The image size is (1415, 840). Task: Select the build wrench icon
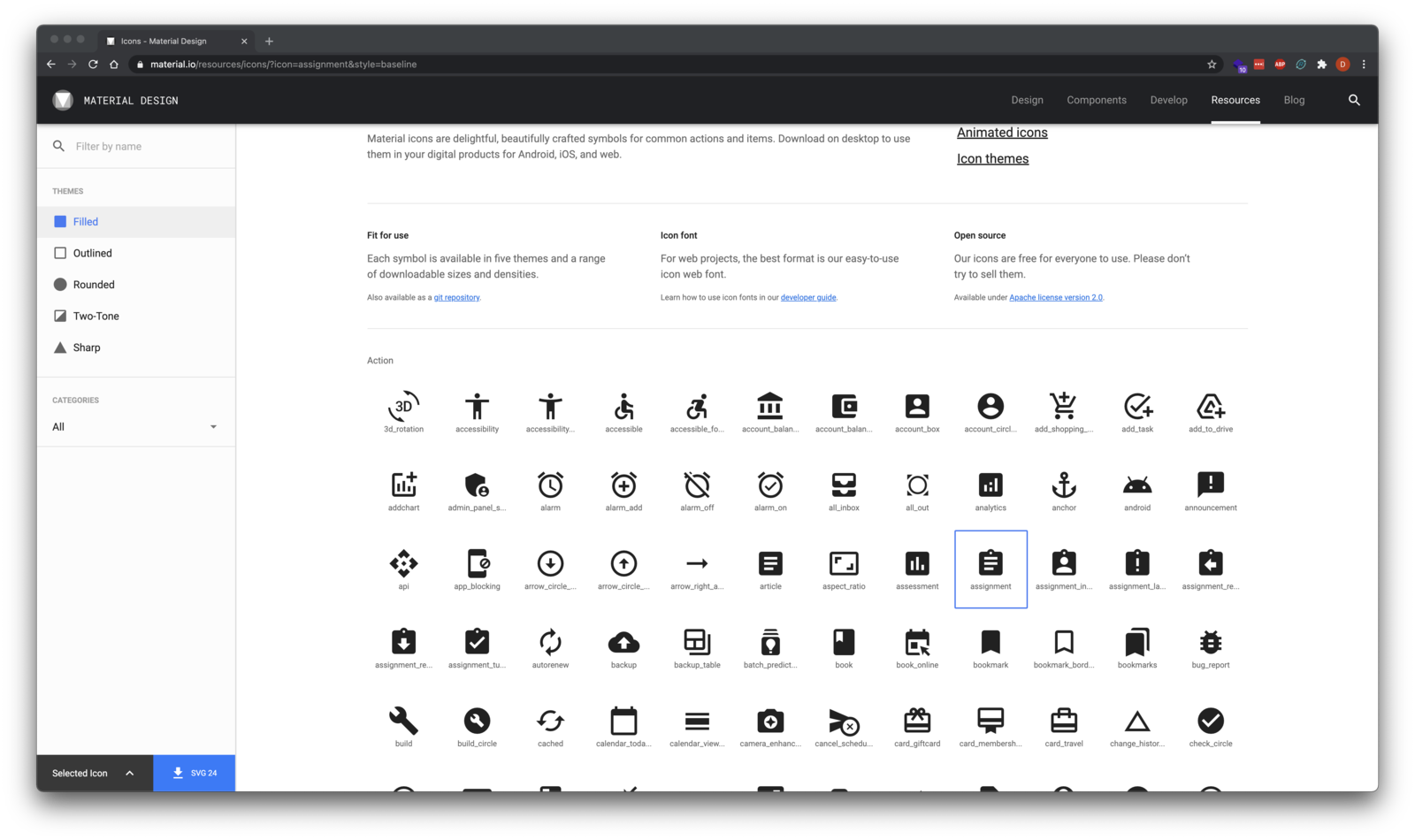tap(403, 721)
